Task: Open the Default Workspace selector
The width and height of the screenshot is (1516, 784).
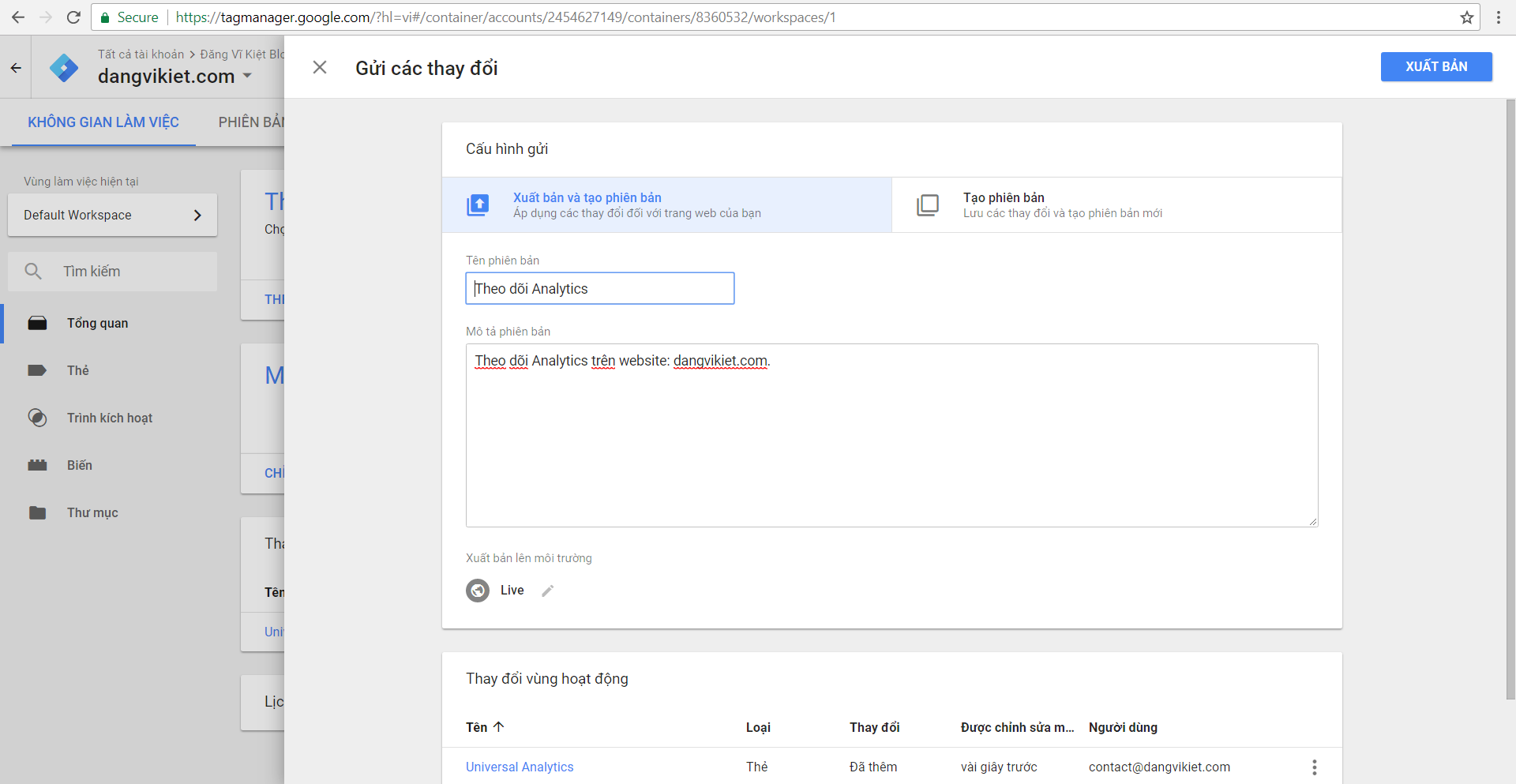Action: point(112,215)
